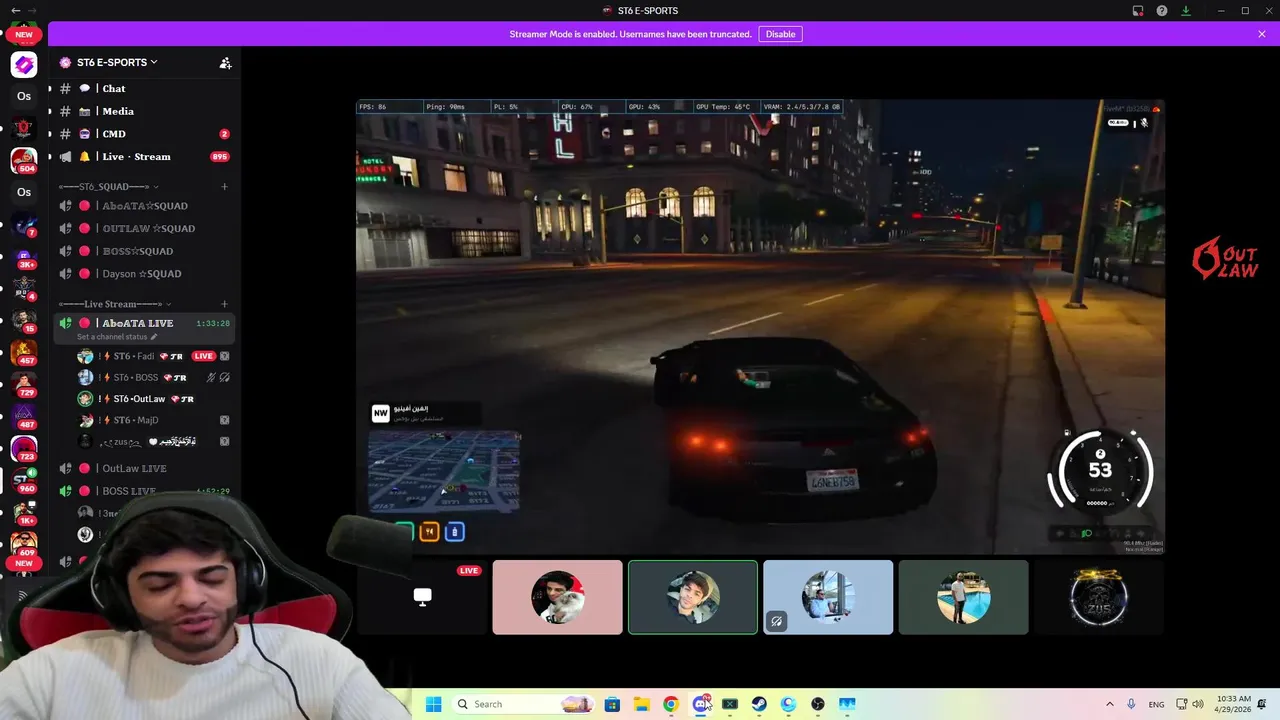
Task: Select user ST6 • MajD in voice list
Action: (155, 420)
